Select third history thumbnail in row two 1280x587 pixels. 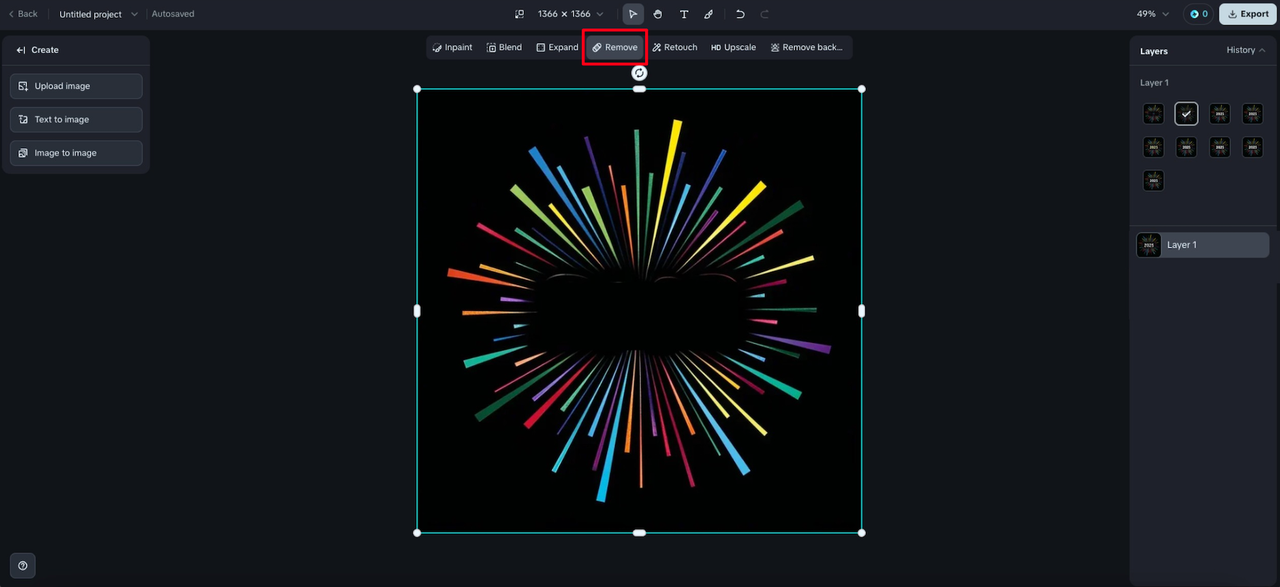pos(1219,147)
